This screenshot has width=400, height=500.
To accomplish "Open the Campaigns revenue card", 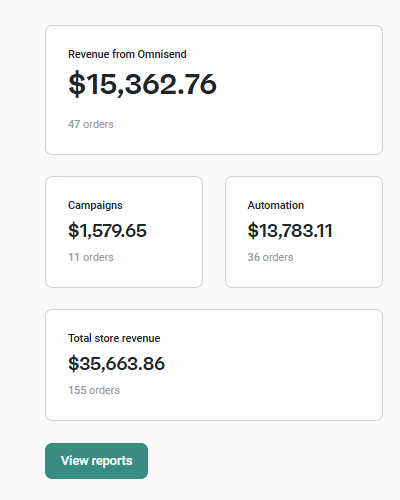I will (x=124, y=232).
